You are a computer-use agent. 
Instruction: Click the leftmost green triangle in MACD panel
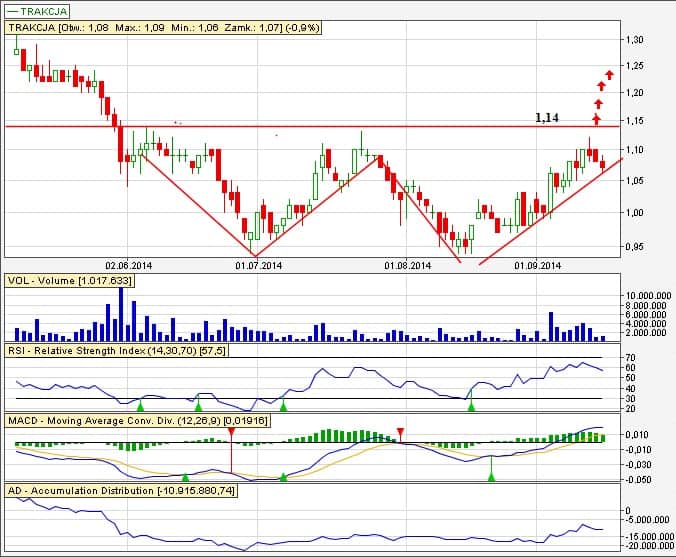tap(184, 477)
